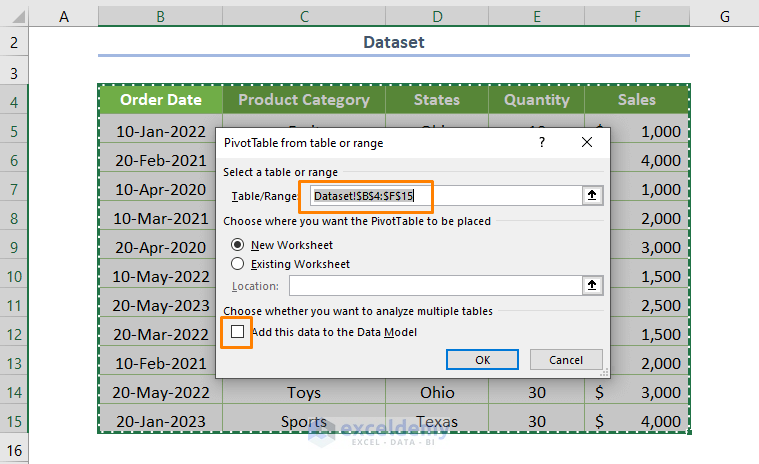Click the Texas cell in row 15

pos(437,421)
